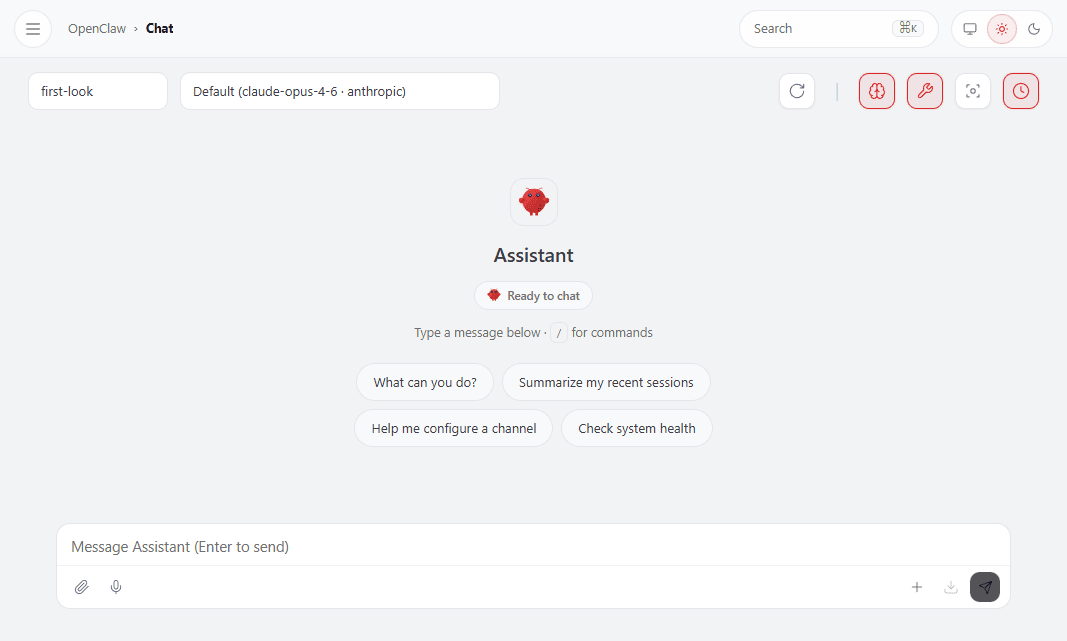This screenshot has width=1067, height=641.
Task: Choose Summarize my recent sessions suggestion
Action: point(606,382)
